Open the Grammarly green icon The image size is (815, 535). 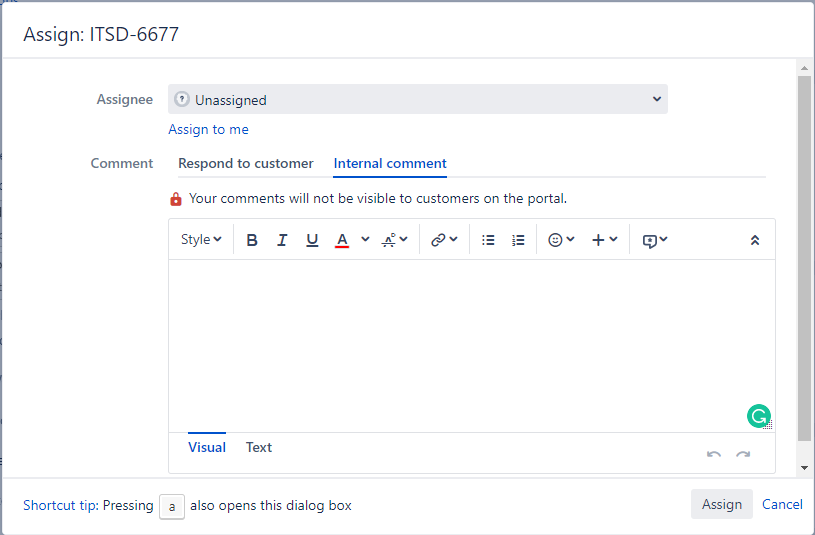coord(758,416)
